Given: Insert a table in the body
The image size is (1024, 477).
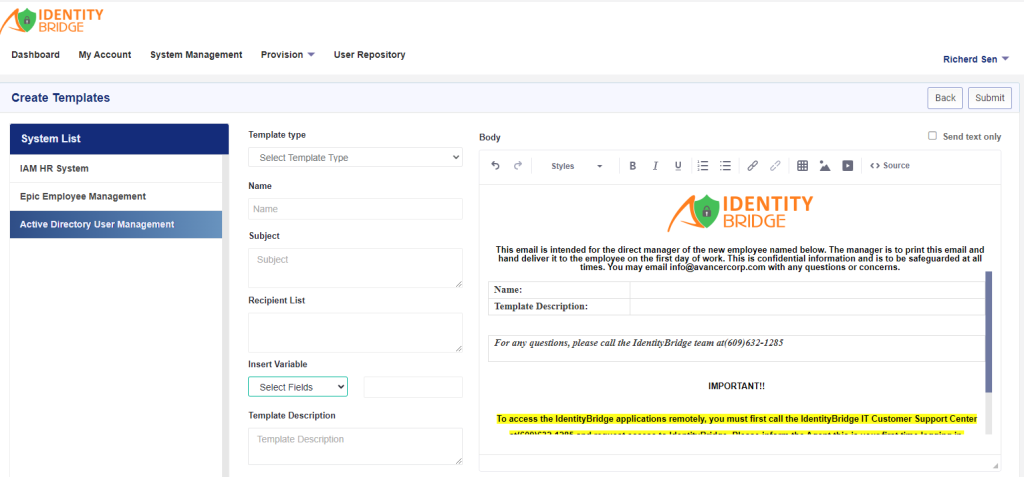Looking at the screenshot, I should tap(803, 166).
